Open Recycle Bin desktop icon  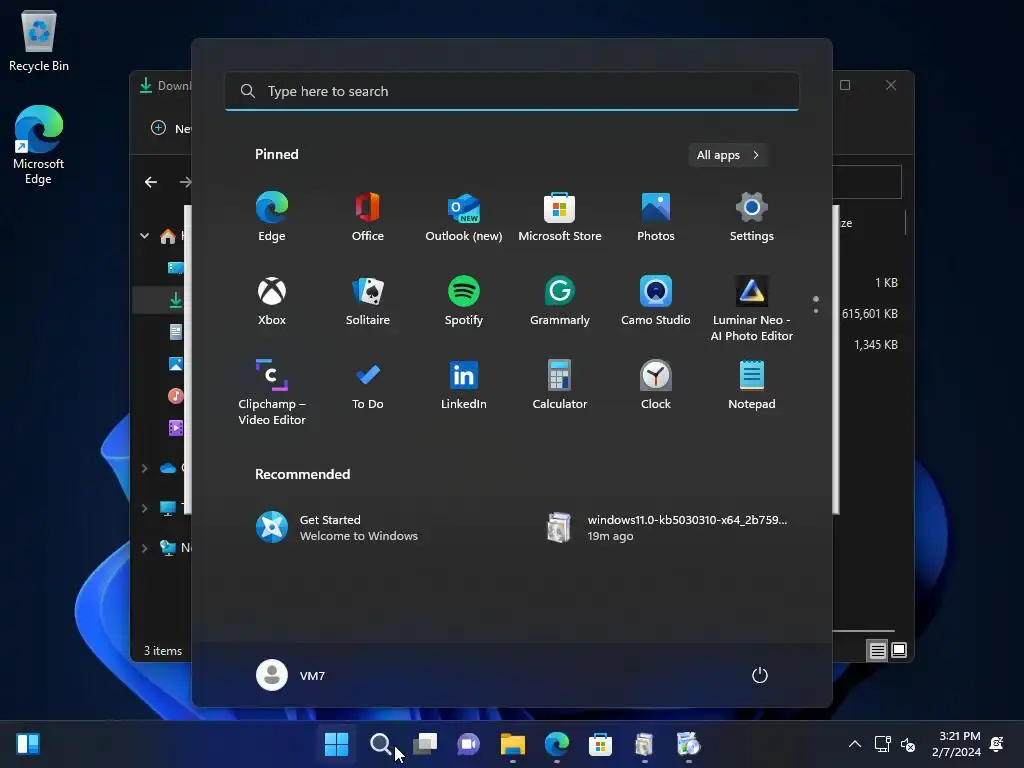(39, 40)
